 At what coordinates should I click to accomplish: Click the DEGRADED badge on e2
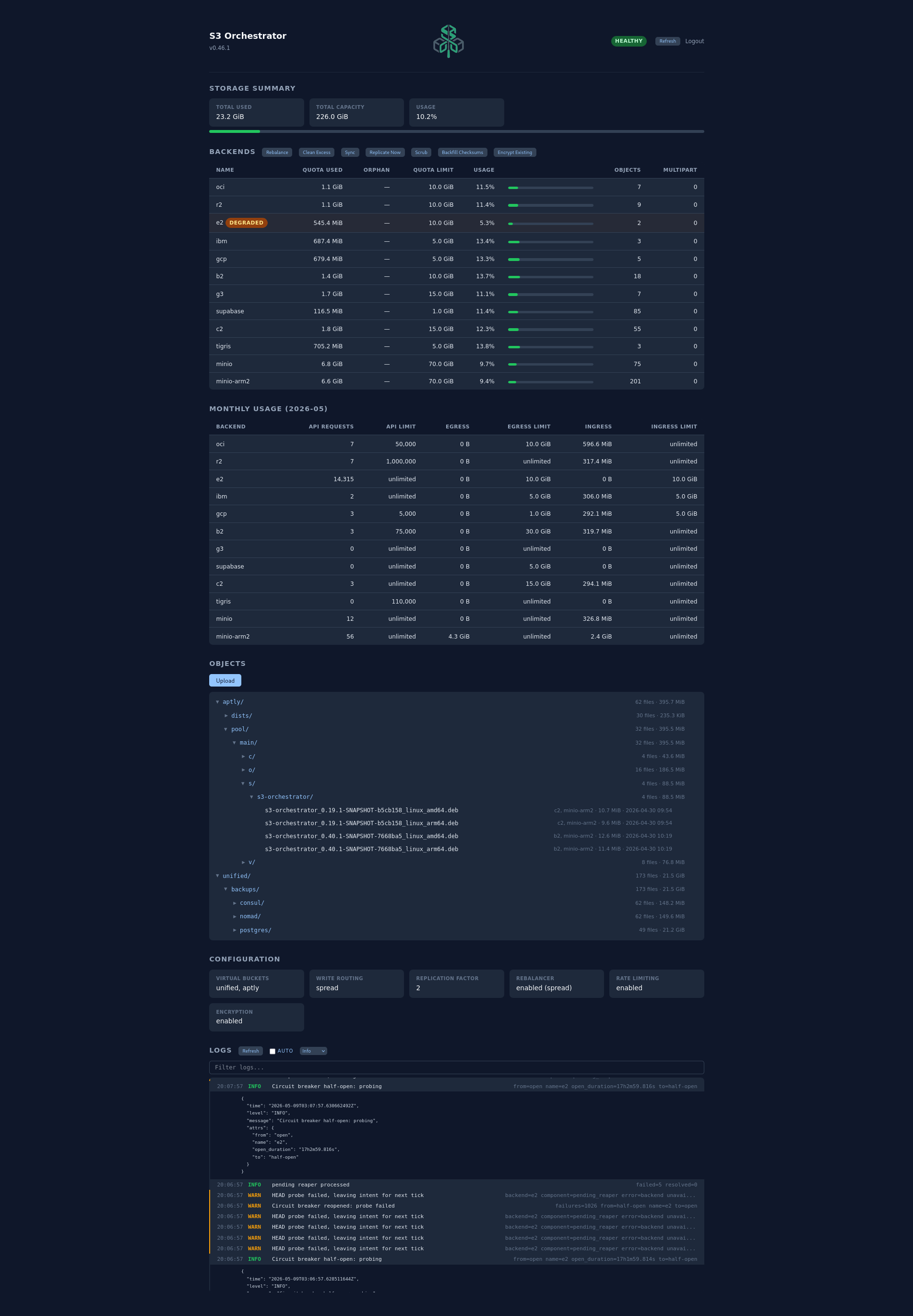coord(247,223)
